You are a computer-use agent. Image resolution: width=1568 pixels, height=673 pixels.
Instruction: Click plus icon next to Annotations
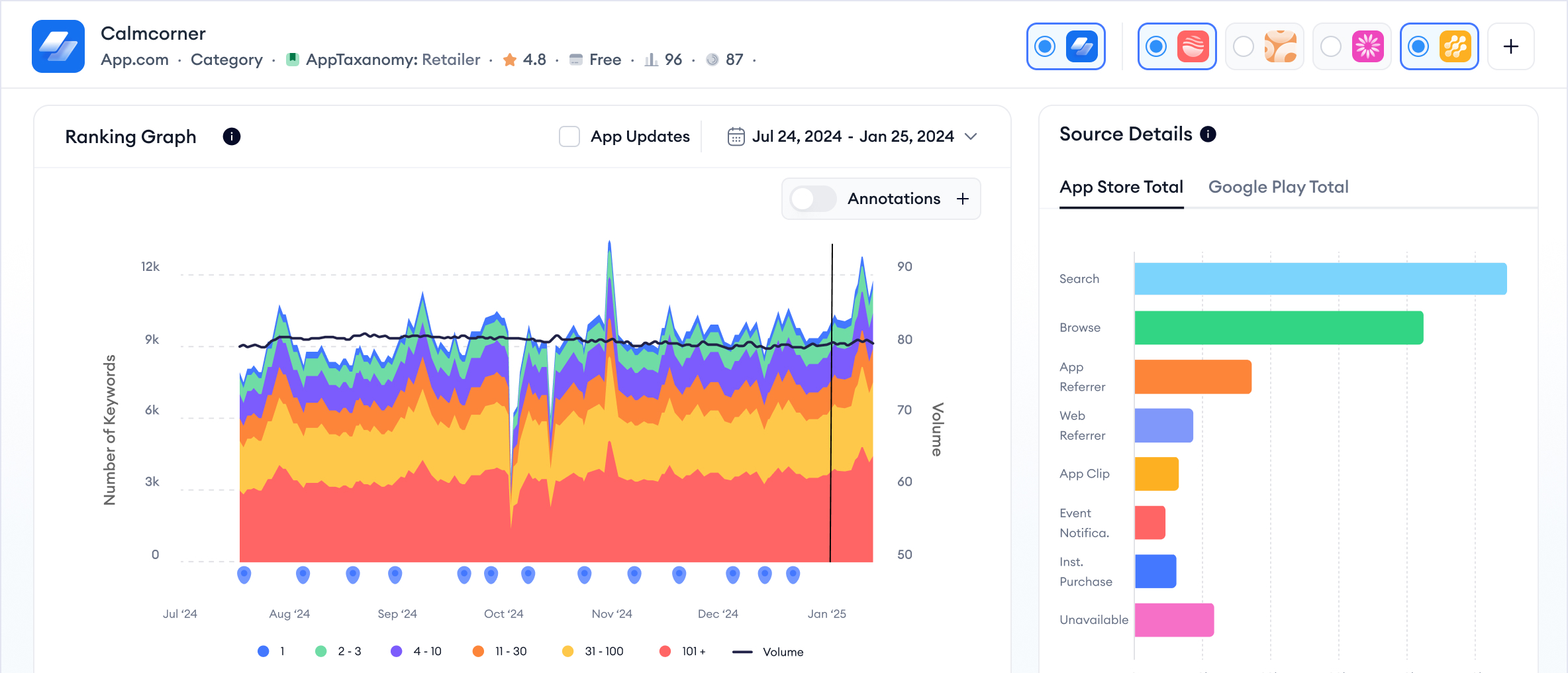coord(963,199)
